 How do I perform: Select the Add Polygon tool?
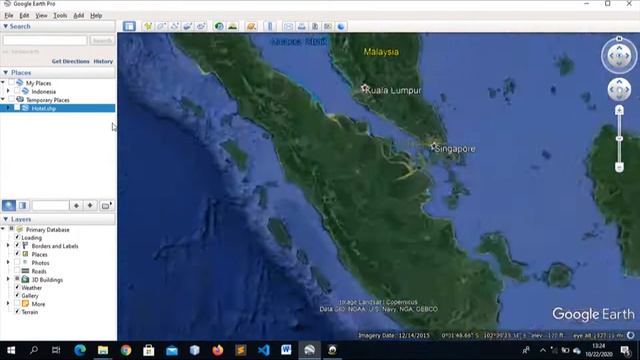[x=161, y=26]
